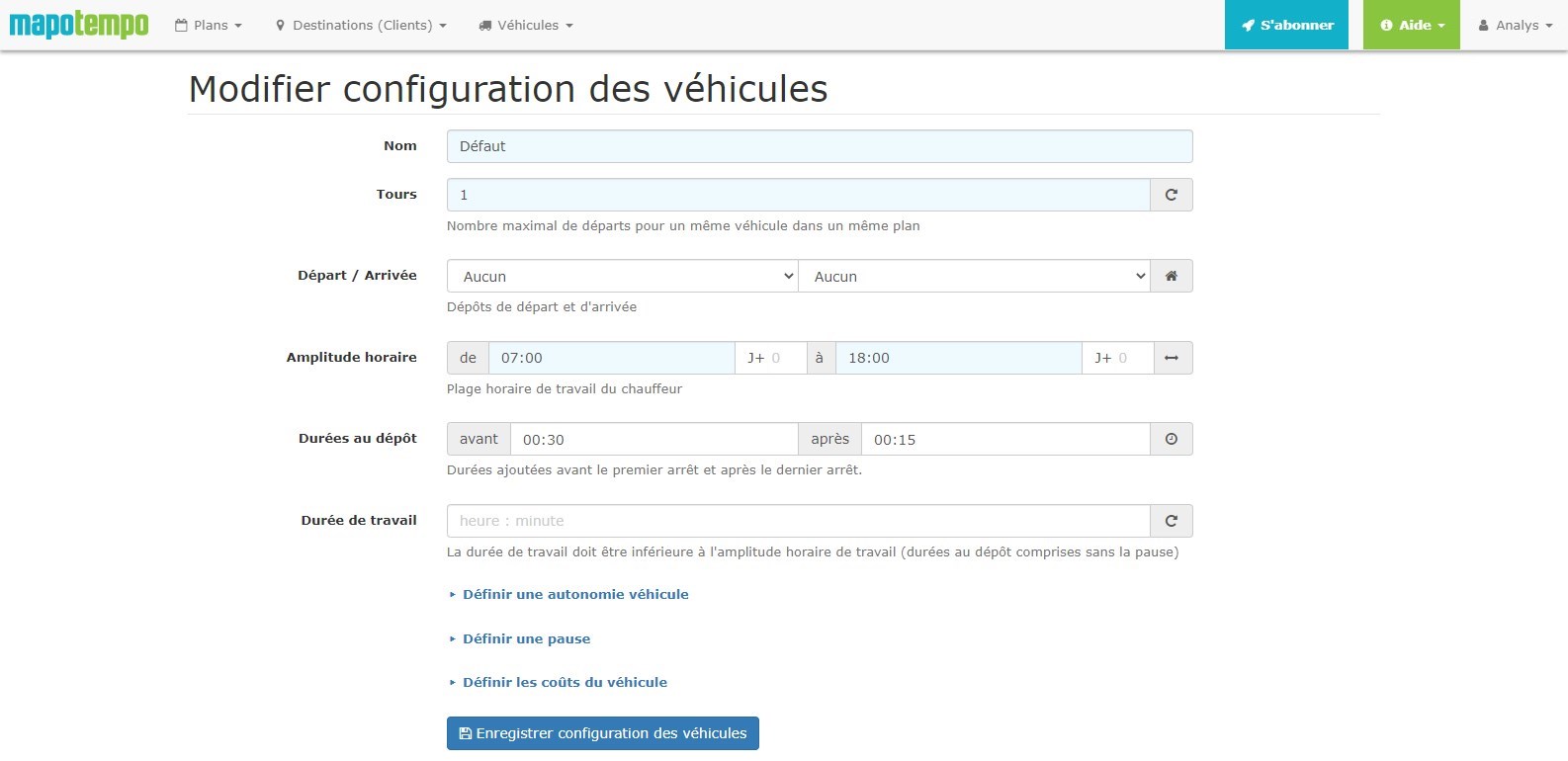Open the departure depot dropdown
The width and height of the screenshot is (1568, 761).
coord(622,277)
